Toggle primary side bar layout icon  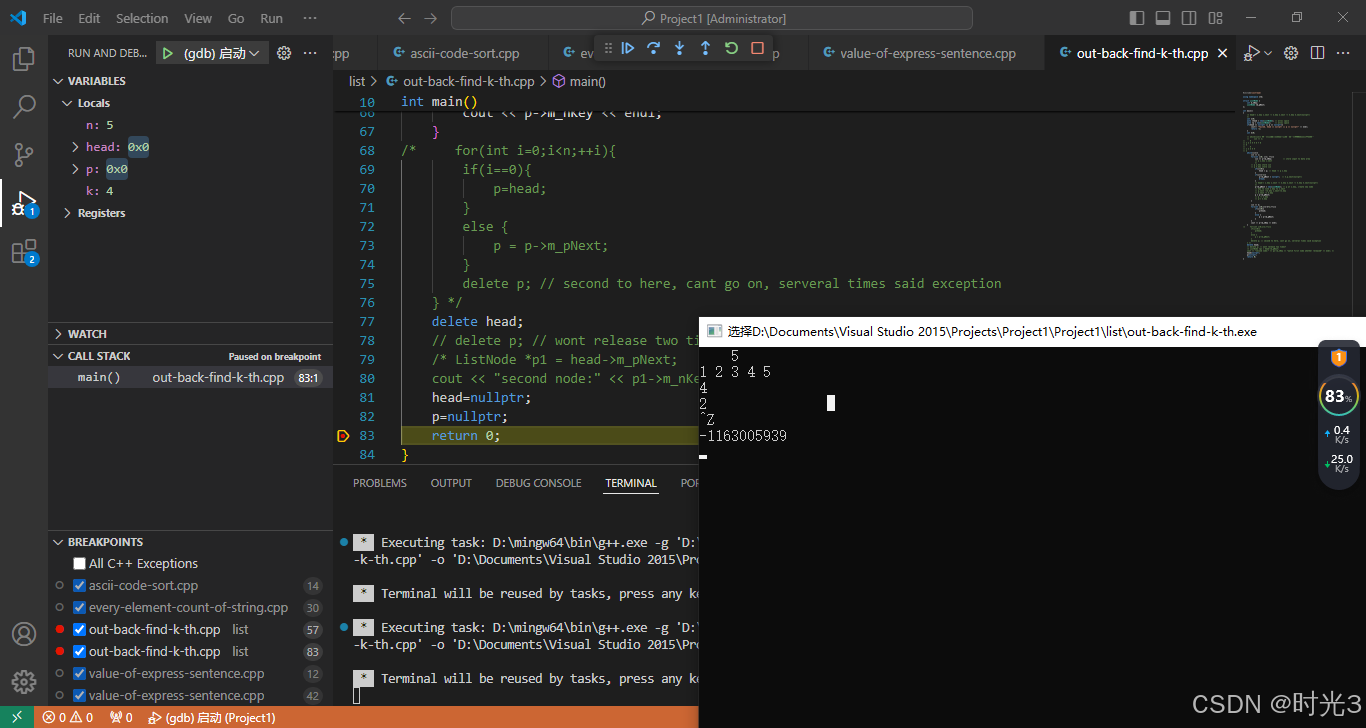coord(1137,18)
